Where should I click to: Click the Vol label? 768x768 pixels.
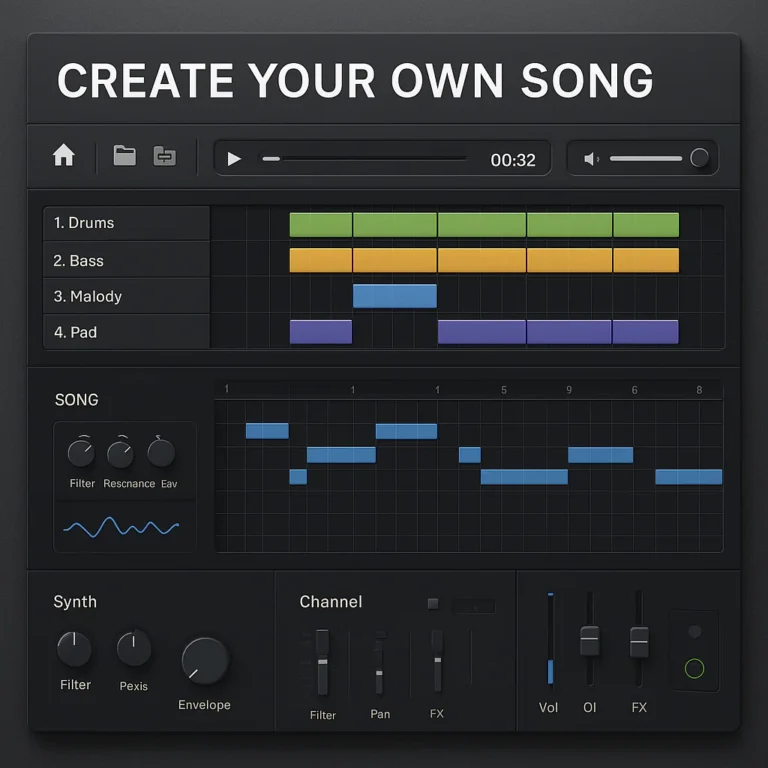[548, 707]
